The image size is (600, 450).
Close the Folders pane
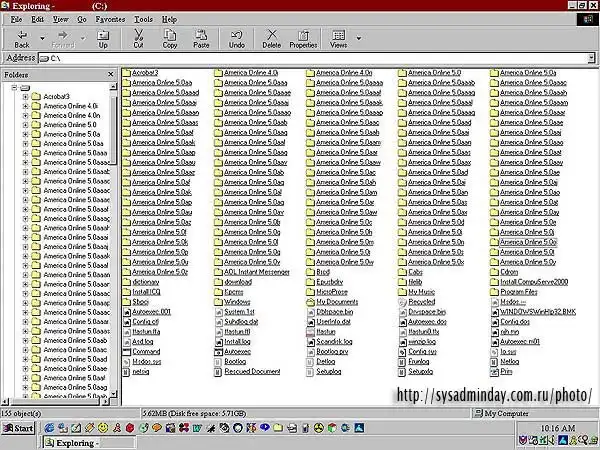pos(111,75)
